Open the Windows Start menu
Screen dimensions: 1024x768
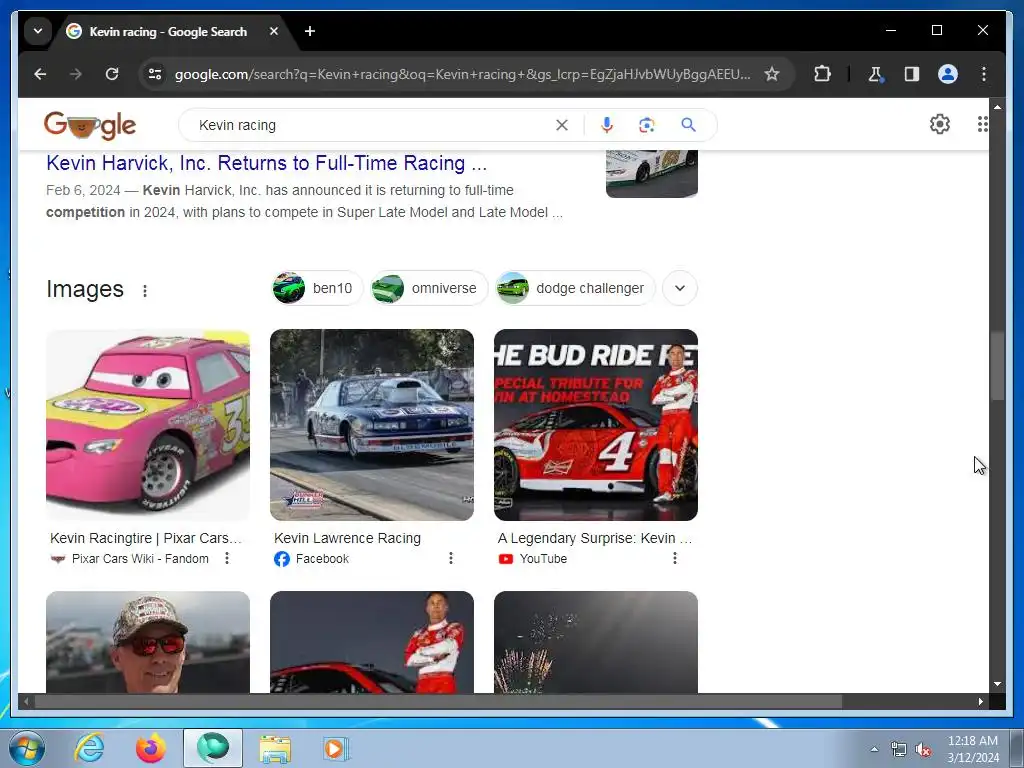[x=27, y=748]
